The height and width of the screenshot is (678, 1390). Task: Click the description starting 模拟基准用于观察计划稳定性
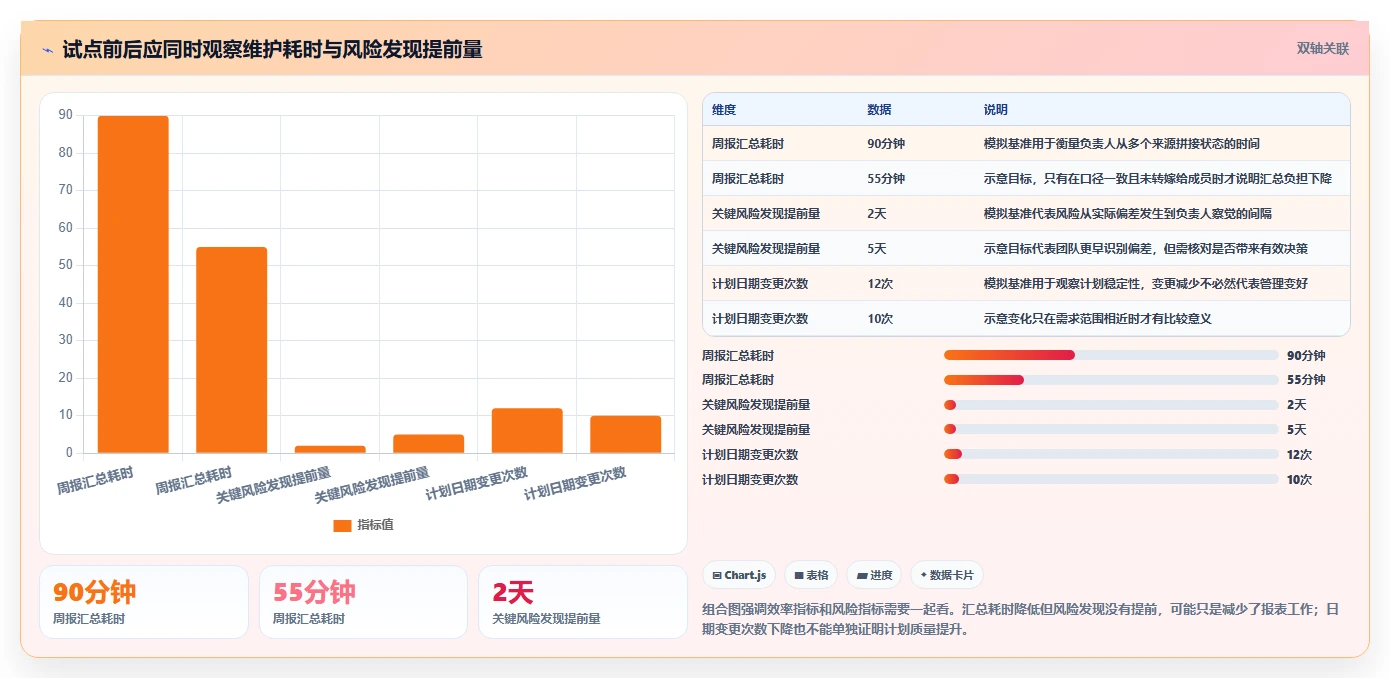tap(1146, 284)
